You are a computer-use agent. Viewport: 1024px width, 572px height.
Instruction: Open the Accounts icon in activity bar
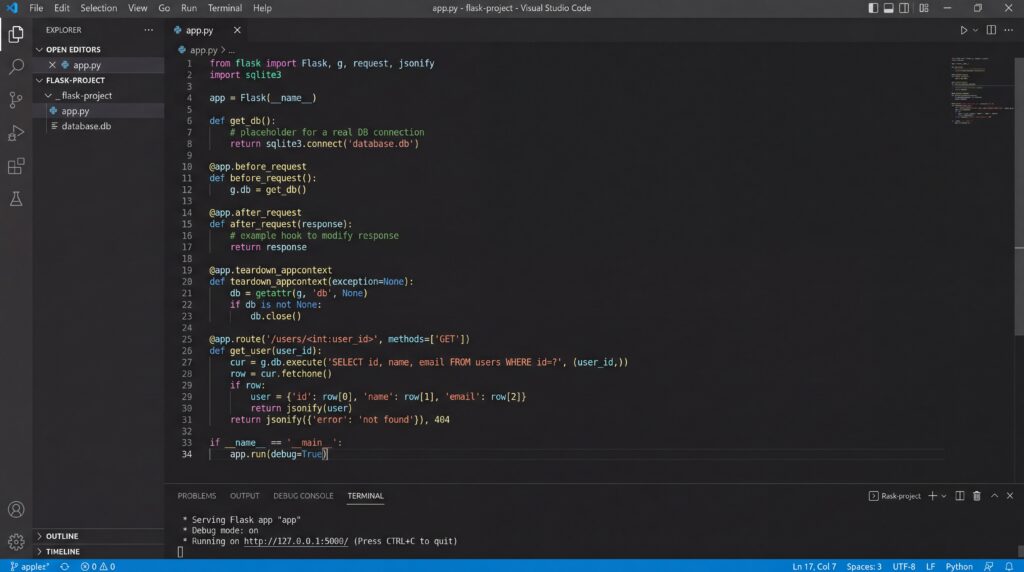coord(16,509)
